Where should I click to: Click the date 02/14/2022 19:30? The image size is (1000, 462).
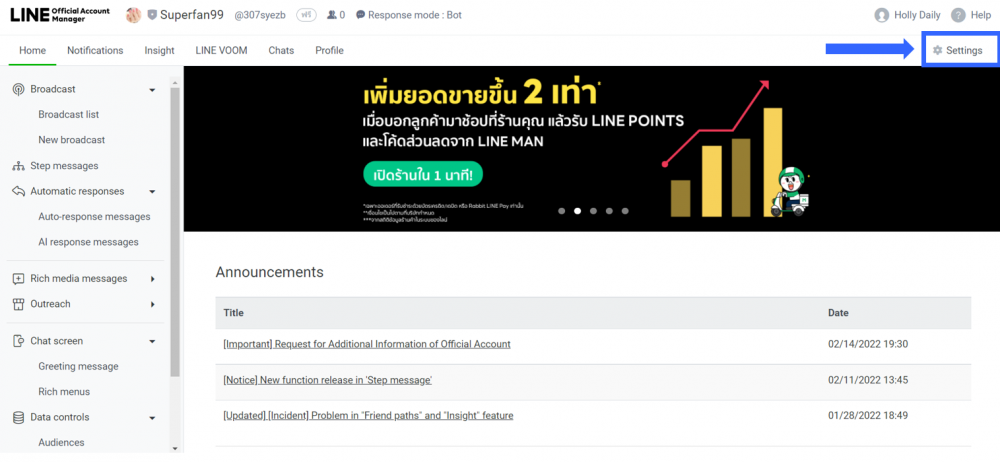[x=867, y=344]
